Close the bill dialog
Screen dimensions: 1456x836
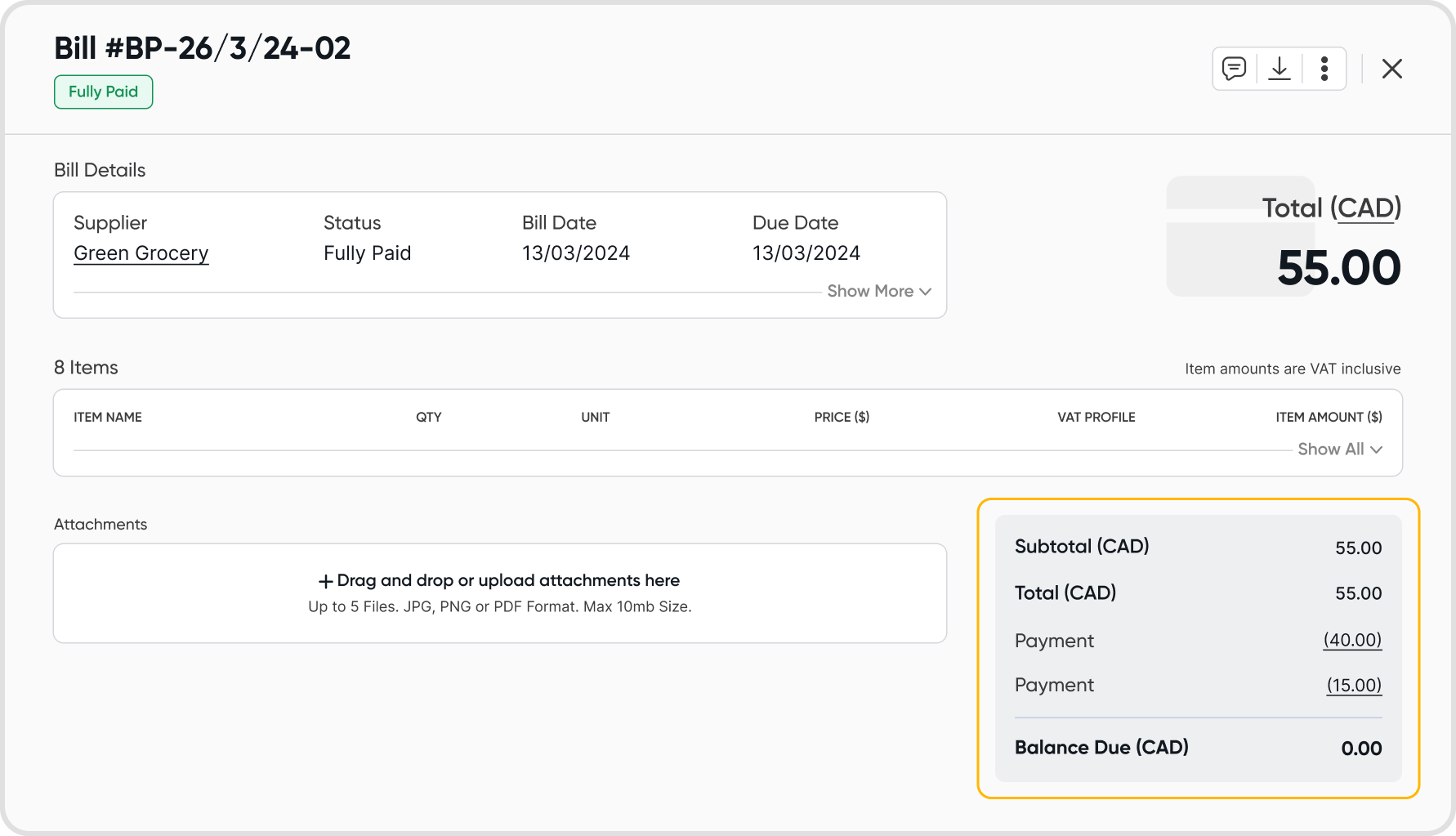(x=1392, y=69)
